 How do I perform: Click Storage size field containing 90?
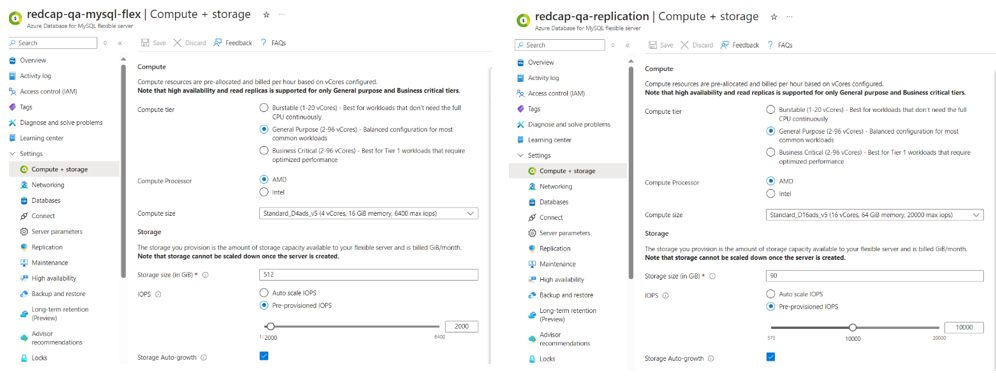[x=875, y=276]
